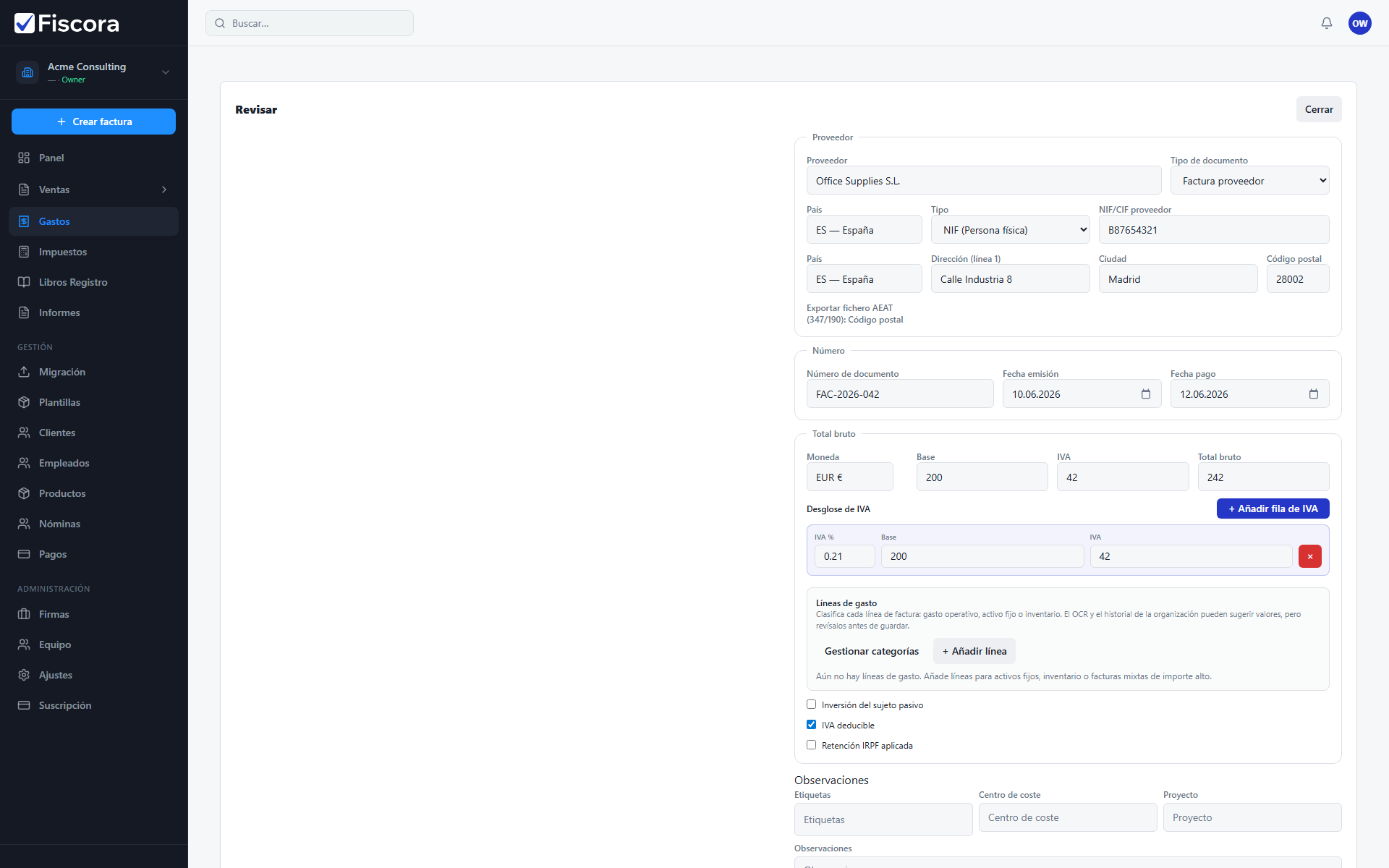
Task: Click the Crear factura button
Action: click(x=93, y=122)
